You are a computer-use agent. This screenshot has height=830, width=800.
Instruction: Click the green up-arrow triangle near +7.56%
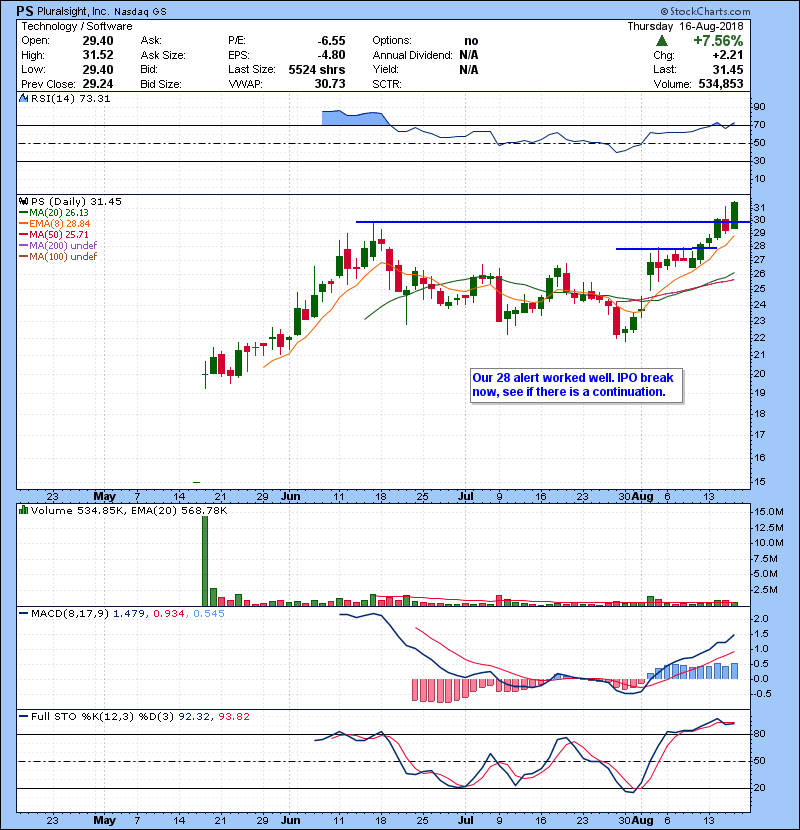(x=661, y=41)
